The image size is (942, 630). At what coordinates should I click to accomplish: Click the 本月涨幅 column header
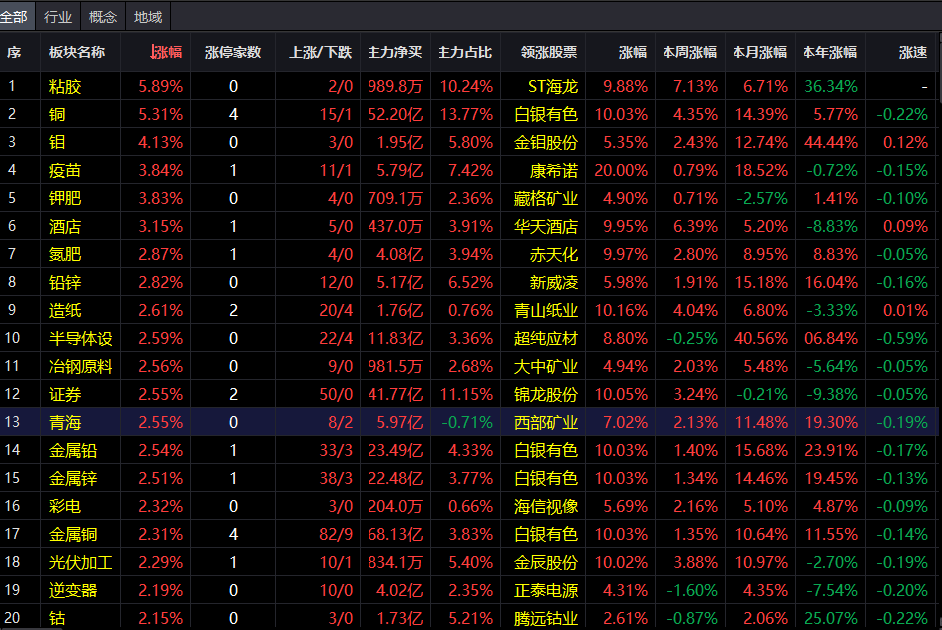click(x=760, y=52)
